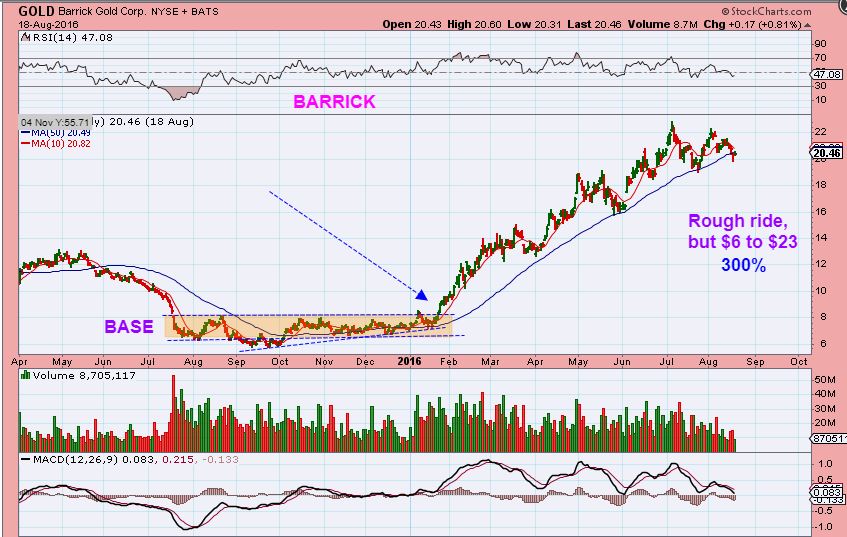Image resolution: width=847 pixels, height=537 pixels.
Task: Click the 70 RSI axis label
Action: pyautogui.click(x=821, y=58)
